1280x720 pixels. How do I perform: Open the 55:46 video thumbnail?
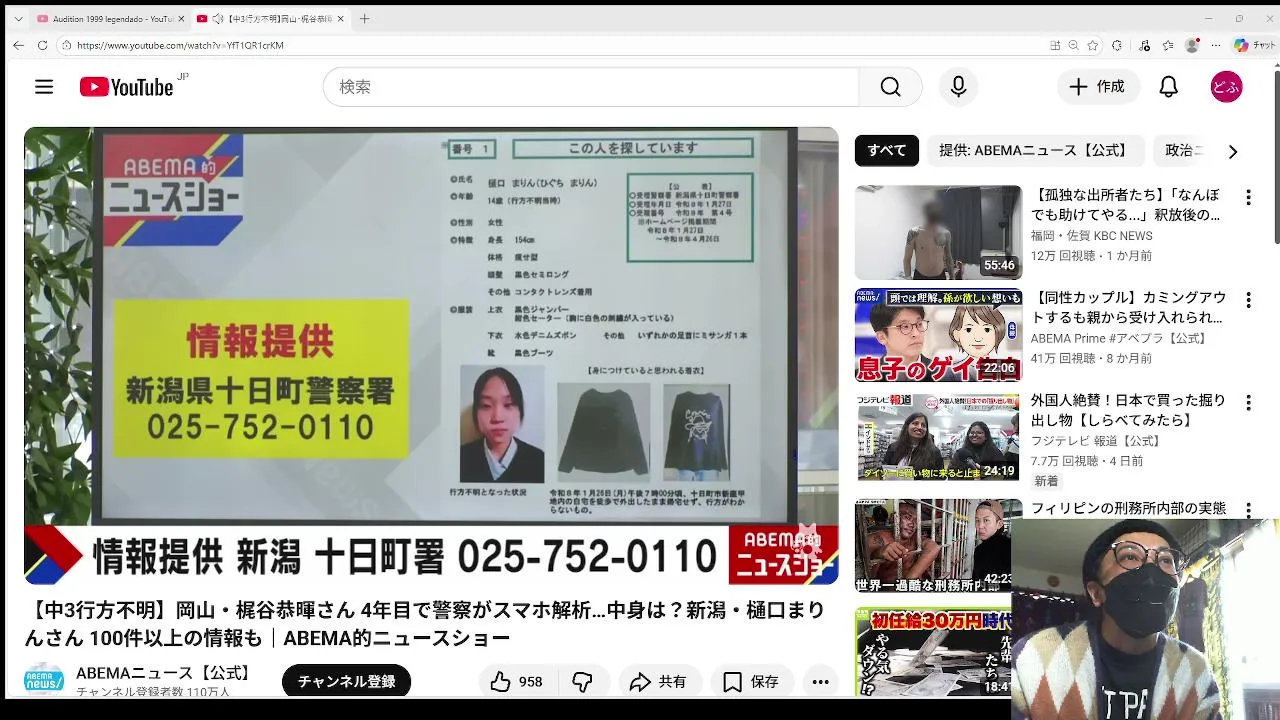tap(938, 232)
